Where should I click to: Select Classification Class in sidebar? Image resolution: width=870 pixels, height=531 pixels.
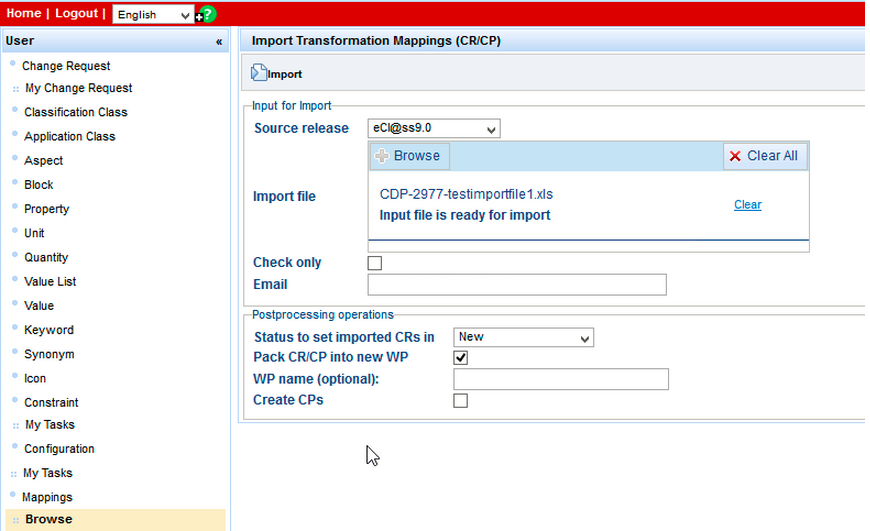(x=76, y=112)
